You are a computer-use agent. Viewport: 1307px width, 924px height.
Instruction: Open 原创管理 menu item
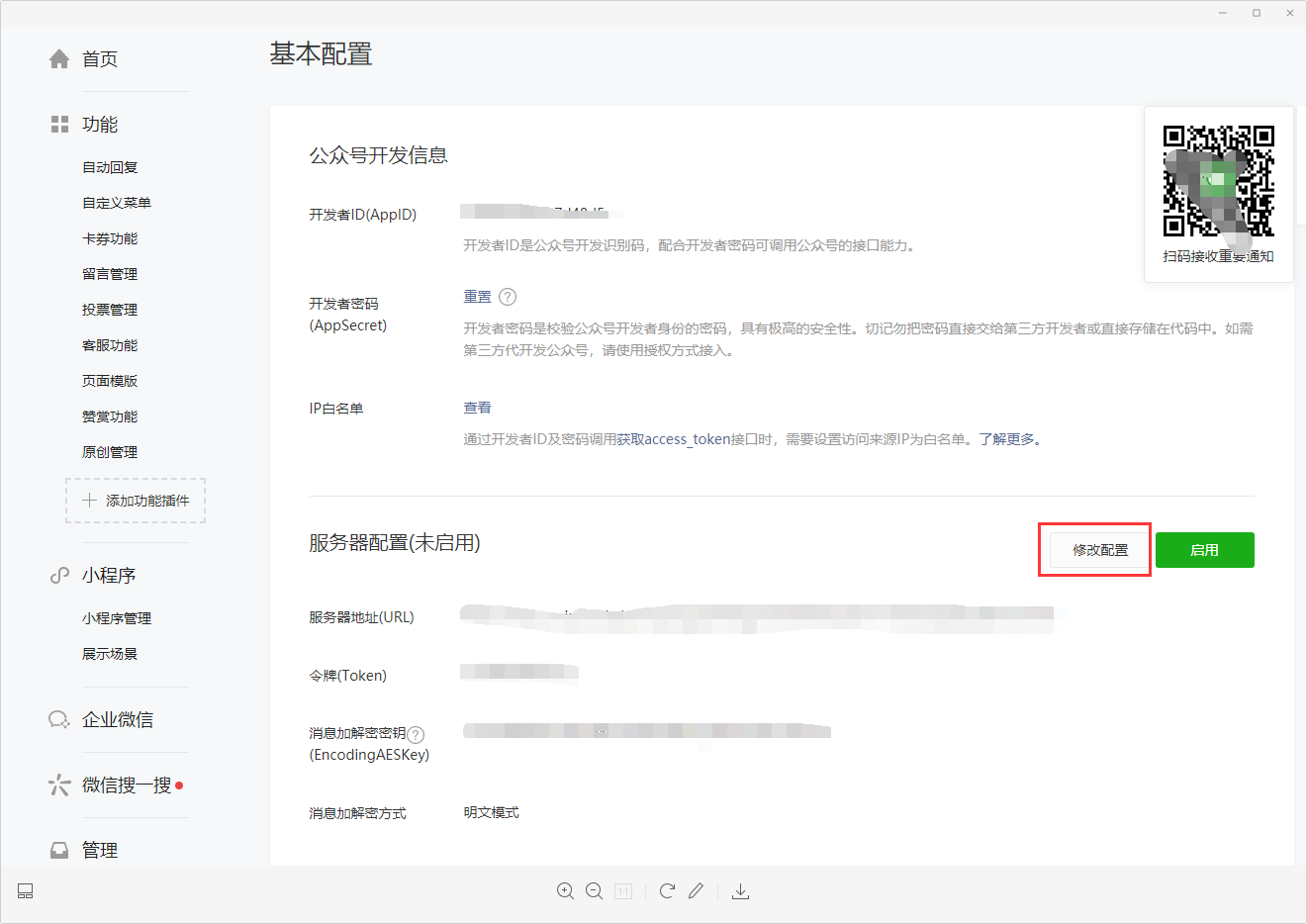110,452
